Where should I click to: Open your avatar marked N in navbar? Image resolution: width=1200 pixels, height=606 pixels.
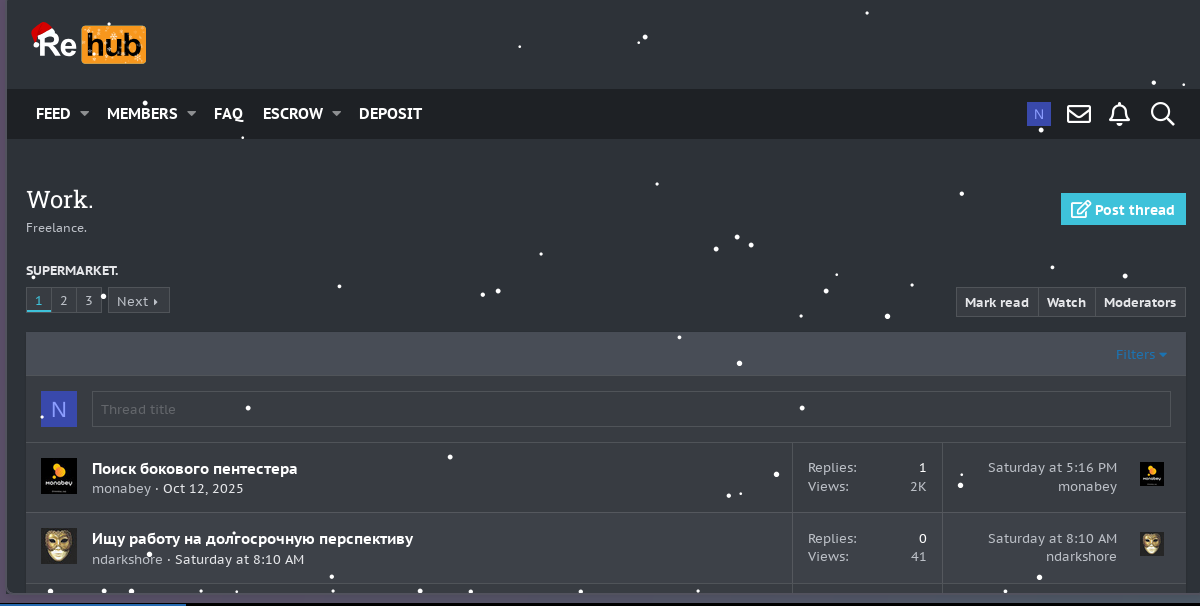1039,113
